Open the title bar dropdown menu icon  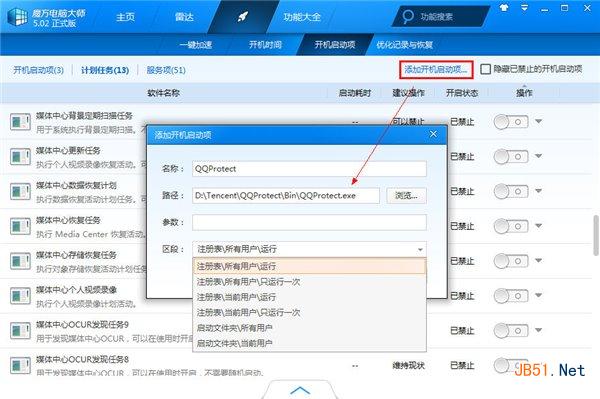524,8
